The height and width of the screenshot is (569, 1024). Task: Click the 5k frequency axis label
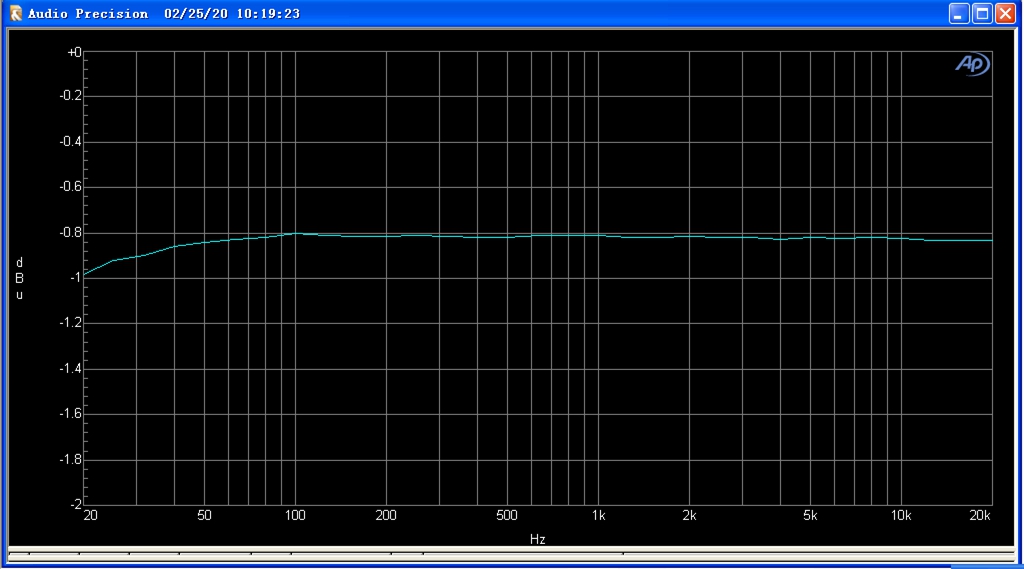pos(810,515)
